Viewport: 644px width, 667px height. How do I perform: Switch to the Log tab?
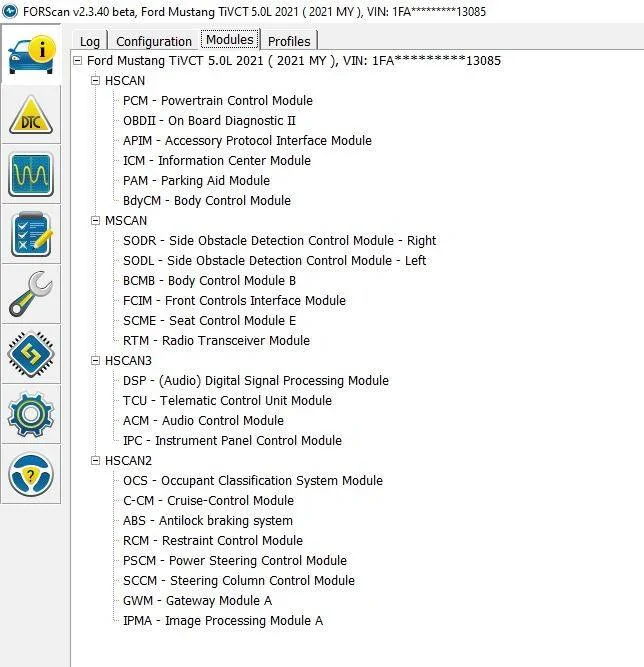(90, 41)
